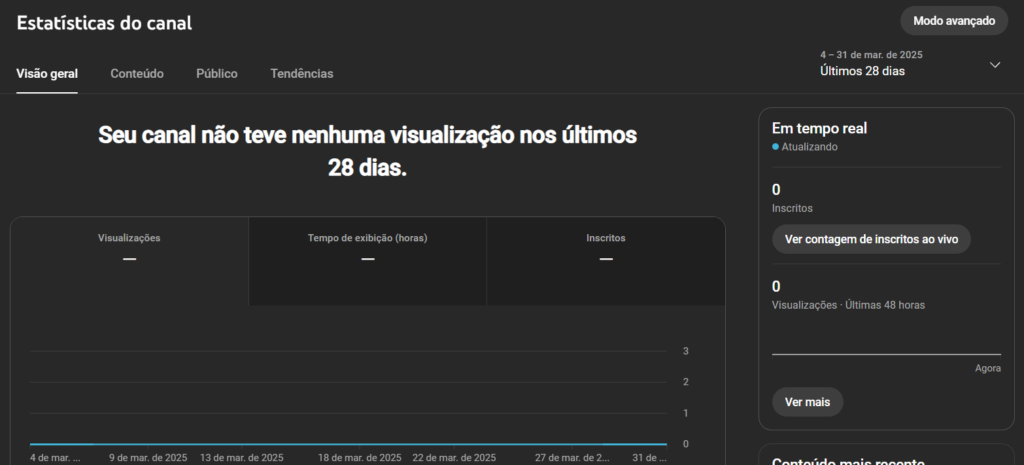Viewport: 1024px width, 465px height.
Task: Click the real-time 48 hours chart baseline
Action: [886, 354]
